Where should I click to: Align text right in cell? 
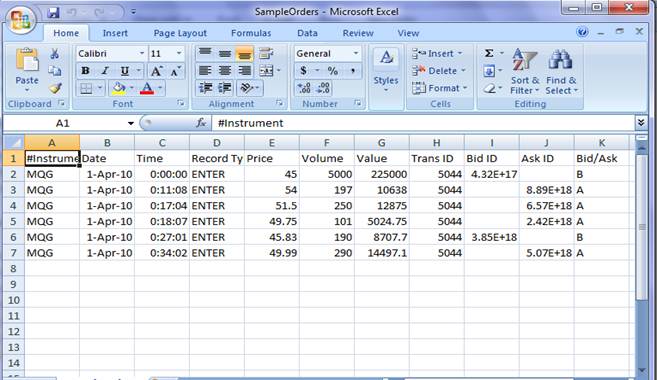tap(245, 71)
